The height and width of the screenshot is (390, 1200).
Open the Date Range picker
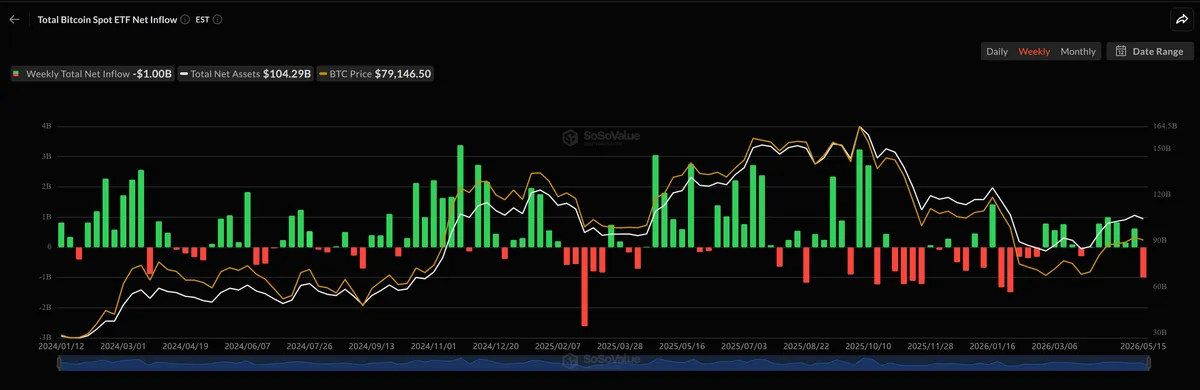pos(1149,51)
